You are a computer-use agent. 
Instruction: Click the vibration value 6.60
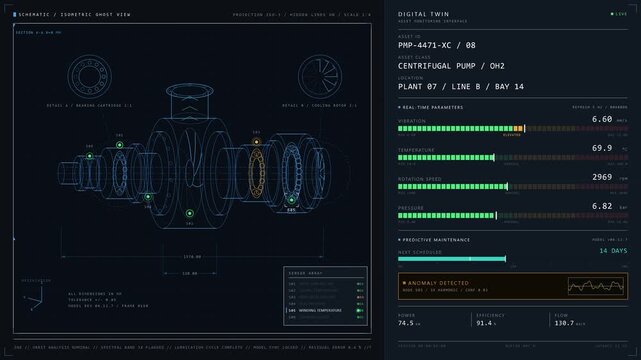click(x=602, y=119)
